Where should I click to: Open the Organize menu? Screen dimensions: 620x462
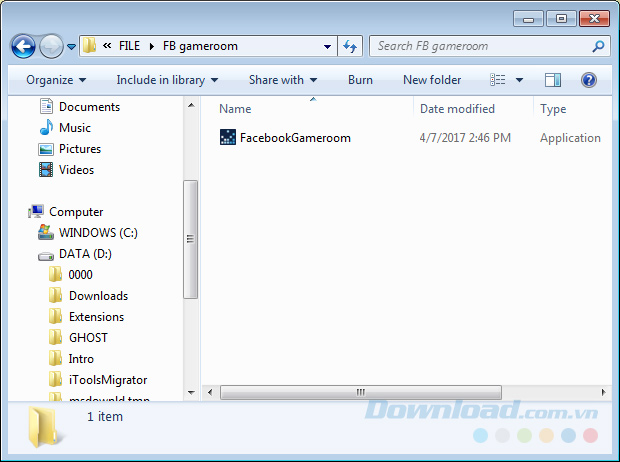point(56,80)
